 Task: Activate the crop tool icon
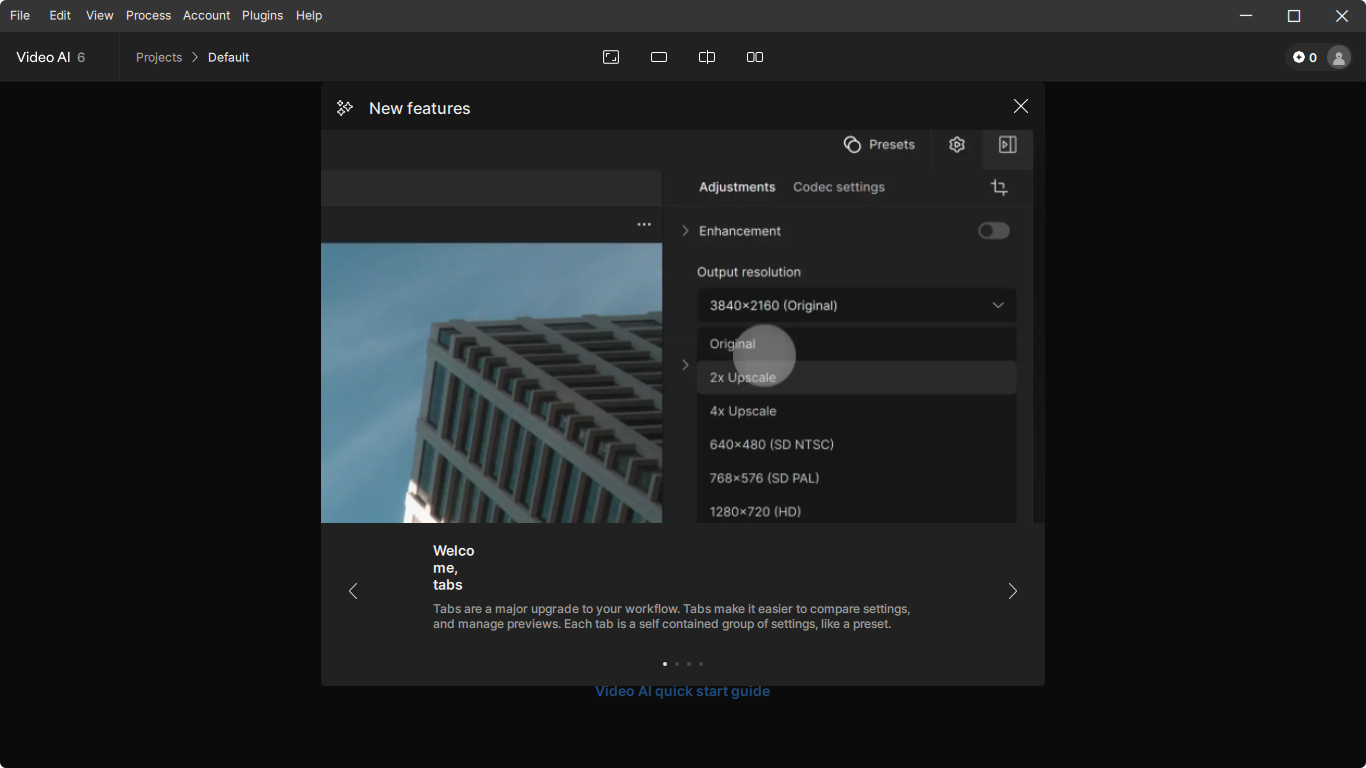click(x=999, y=187)
